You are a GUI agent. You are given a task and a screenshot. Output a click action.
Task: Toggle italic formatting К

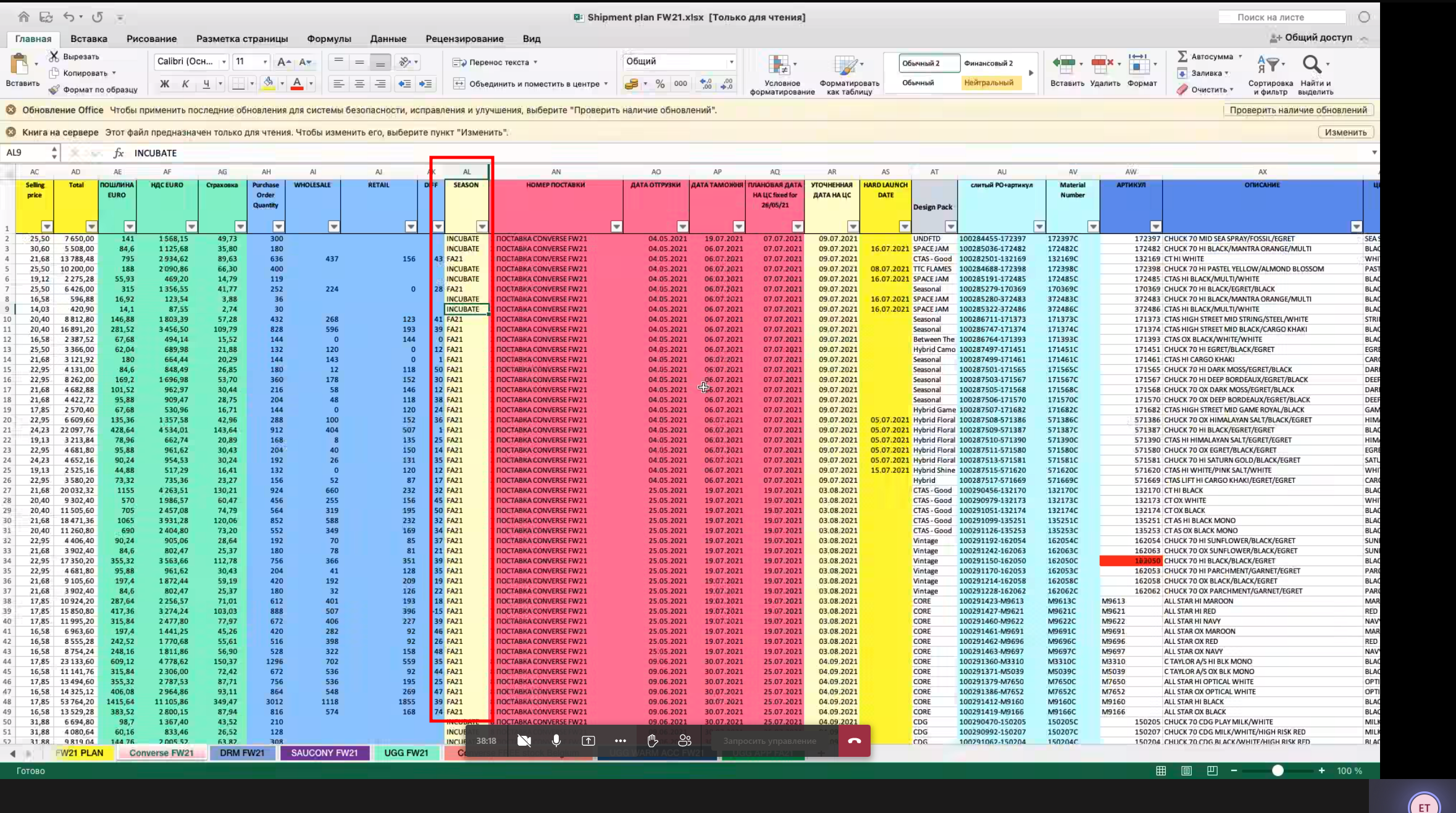point(185,84)
